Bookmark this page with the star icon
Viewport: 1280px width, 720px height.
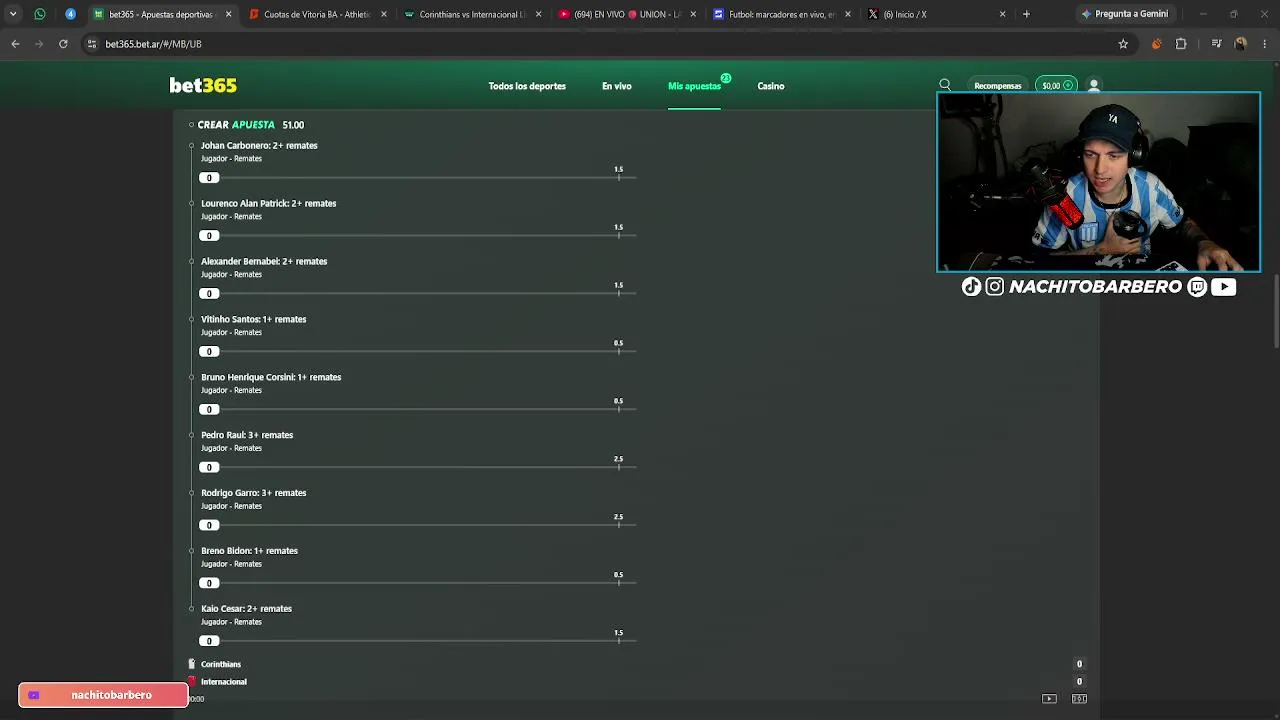(1123, 44)
